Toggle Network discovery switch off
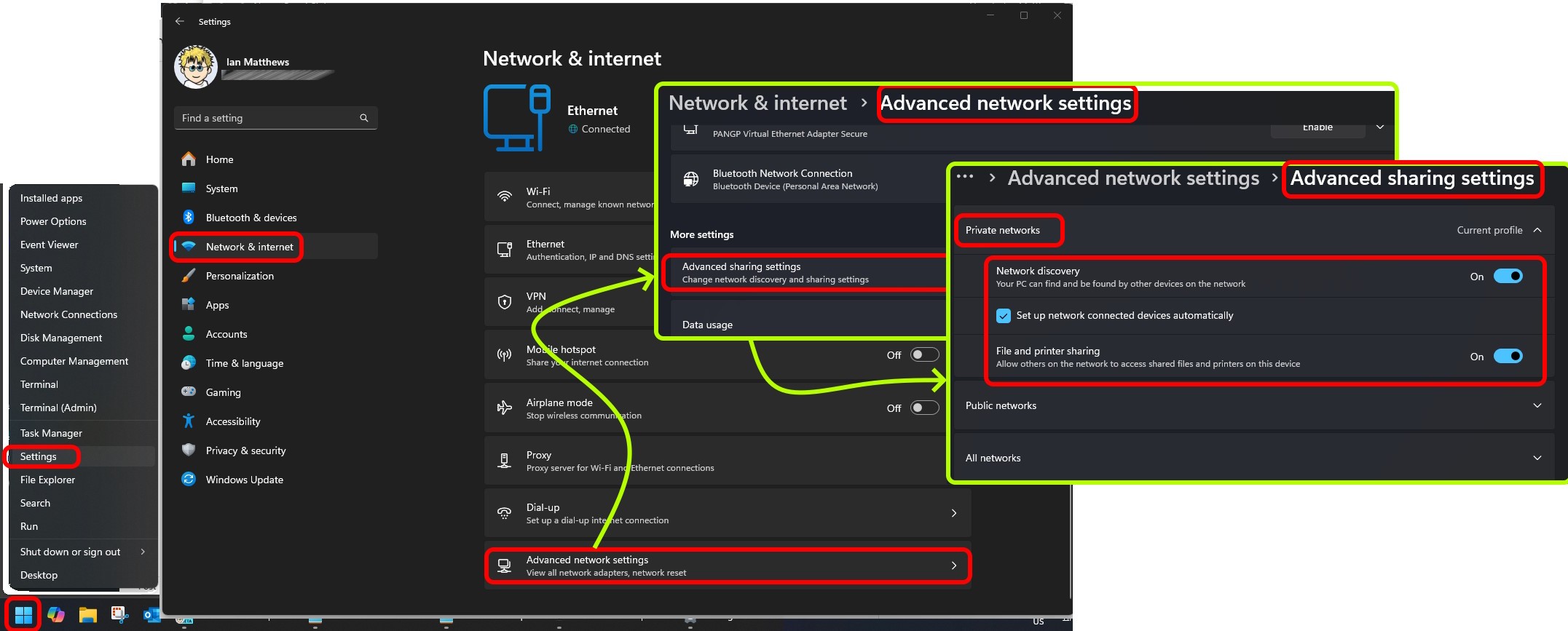Screen dimensions: 1568x631 (1507, 277)
